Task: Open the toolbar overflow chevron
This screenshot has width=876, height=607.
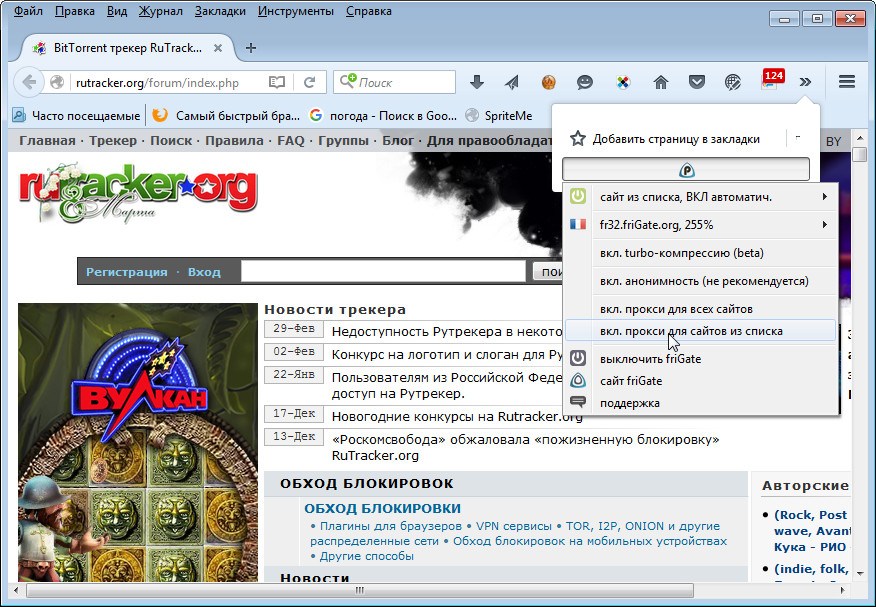Action: [x=805, y=82]
